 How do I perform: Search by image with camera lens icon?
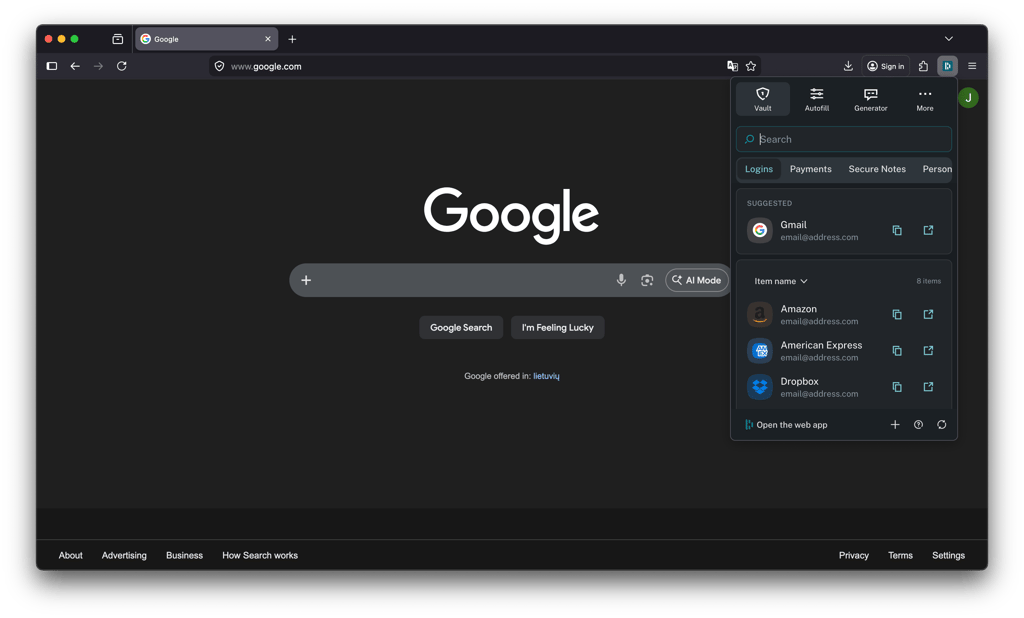[647, 280]
